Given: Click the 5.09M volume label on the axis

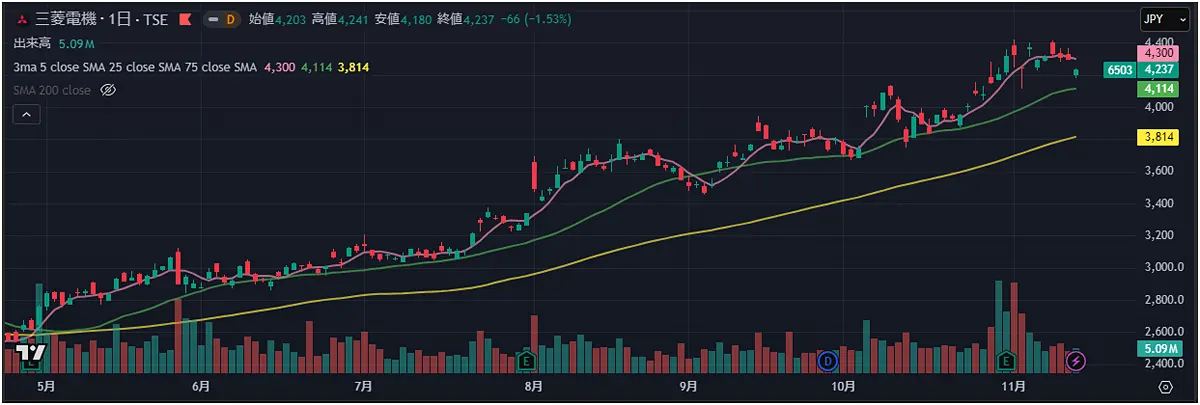Looking at the screenshot, I should (x=1158, y=348).
